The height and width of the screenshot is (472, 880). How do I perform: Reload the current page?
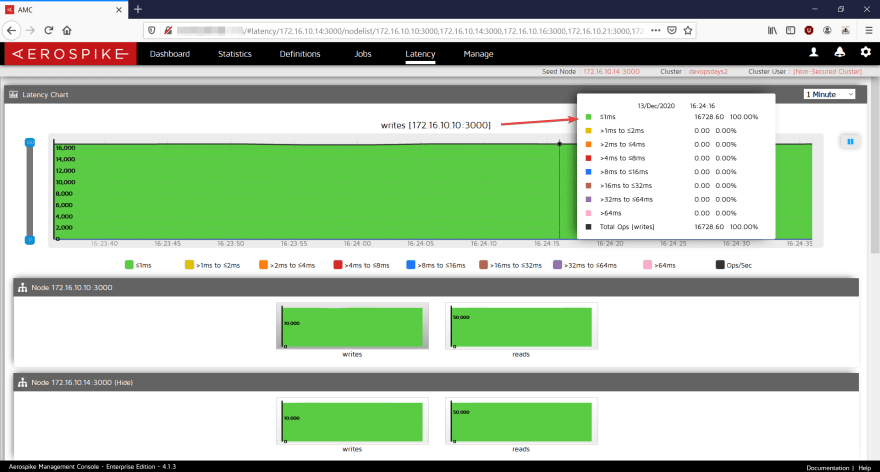[49, 30]
